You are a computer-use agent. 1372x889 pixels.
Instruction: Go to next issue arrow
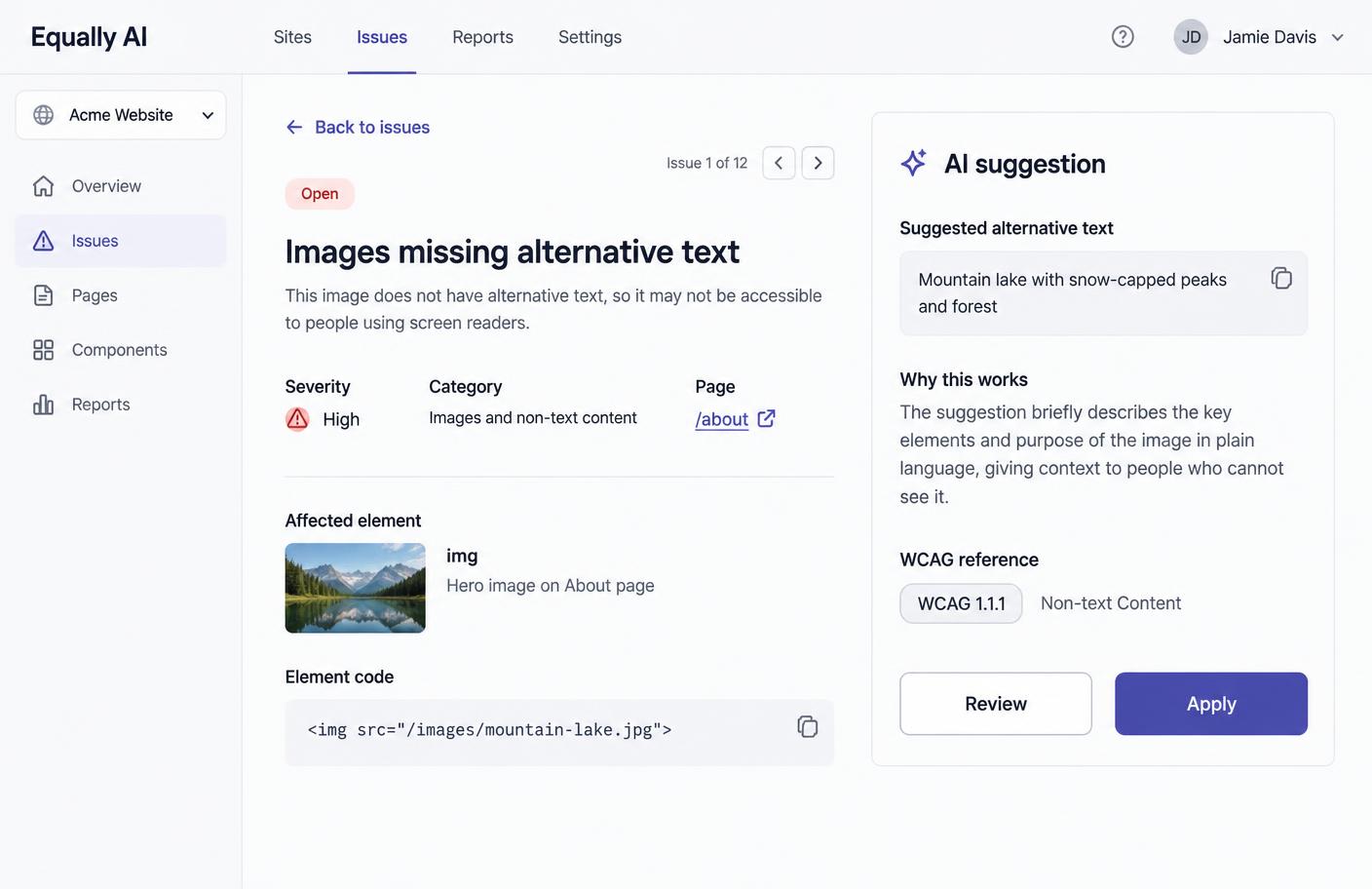819,163
